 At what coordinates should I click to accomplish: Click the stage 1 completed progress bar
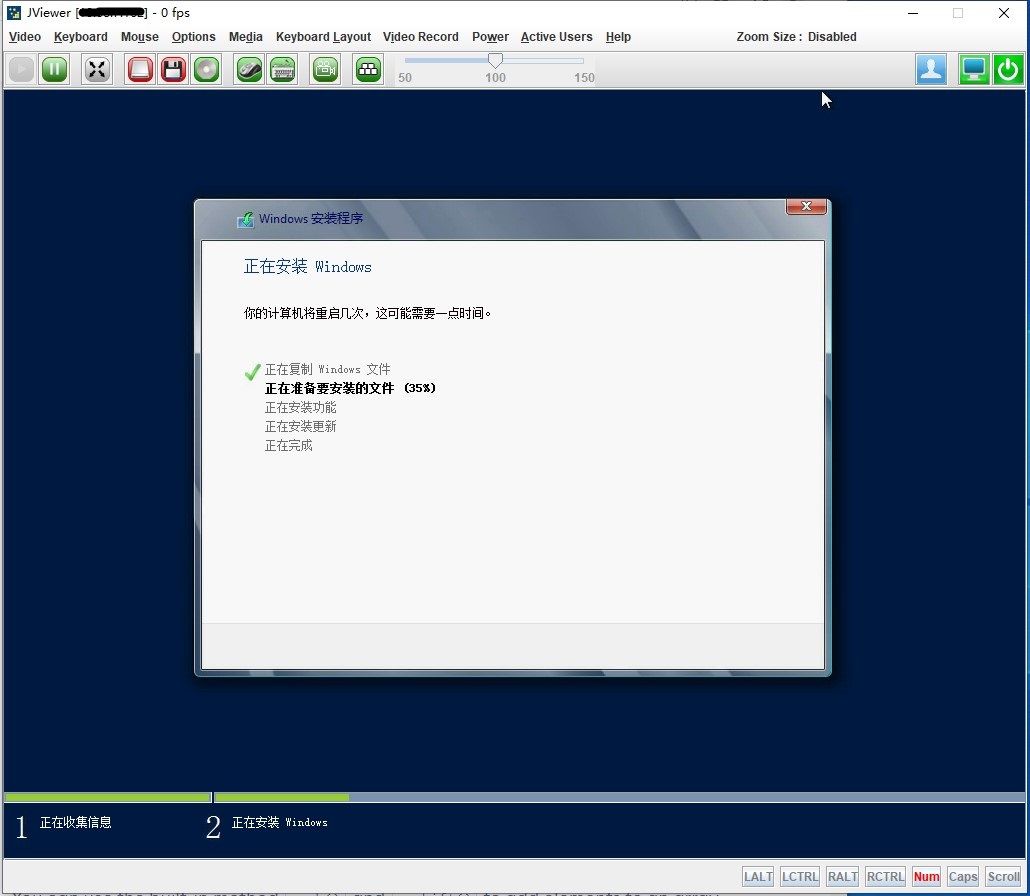[108, 797]
